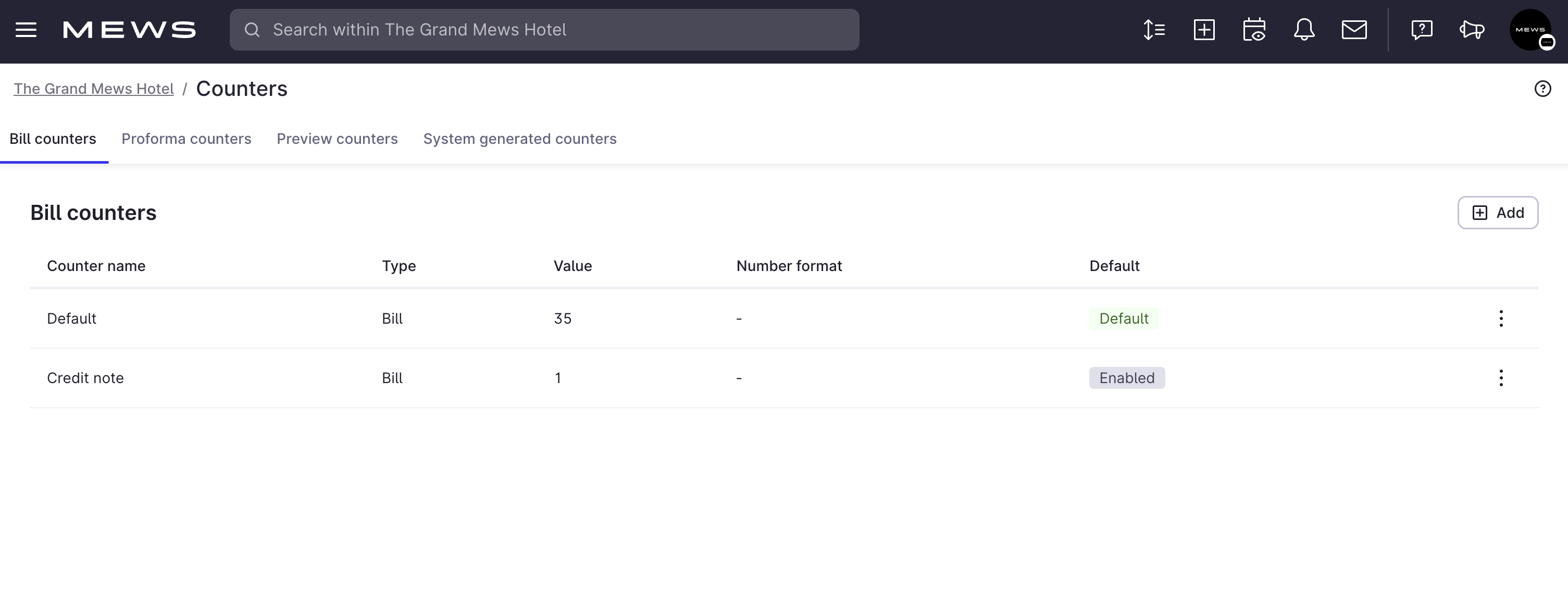Open the Default row's three-dot menu
Screen dimensions: 1568x614
pyautogui.click(x=1501, y=318)
